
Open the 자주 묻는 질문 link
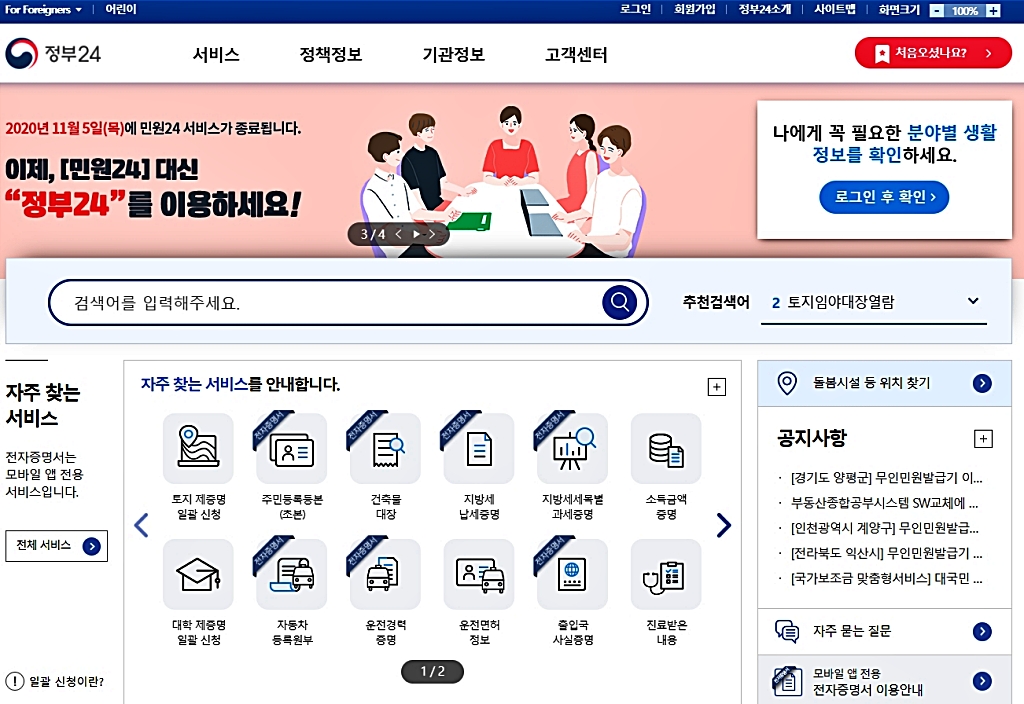(884, 631)
